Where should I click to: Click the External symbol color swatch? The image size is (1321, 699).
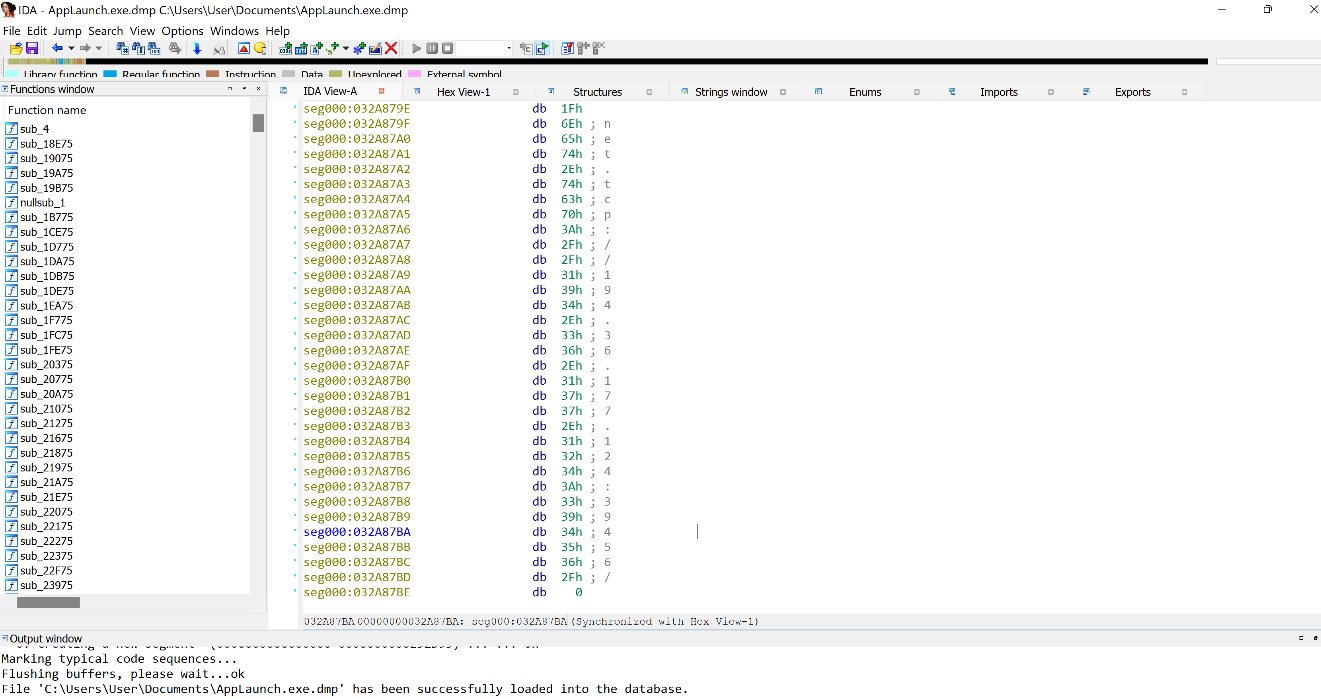414,75
